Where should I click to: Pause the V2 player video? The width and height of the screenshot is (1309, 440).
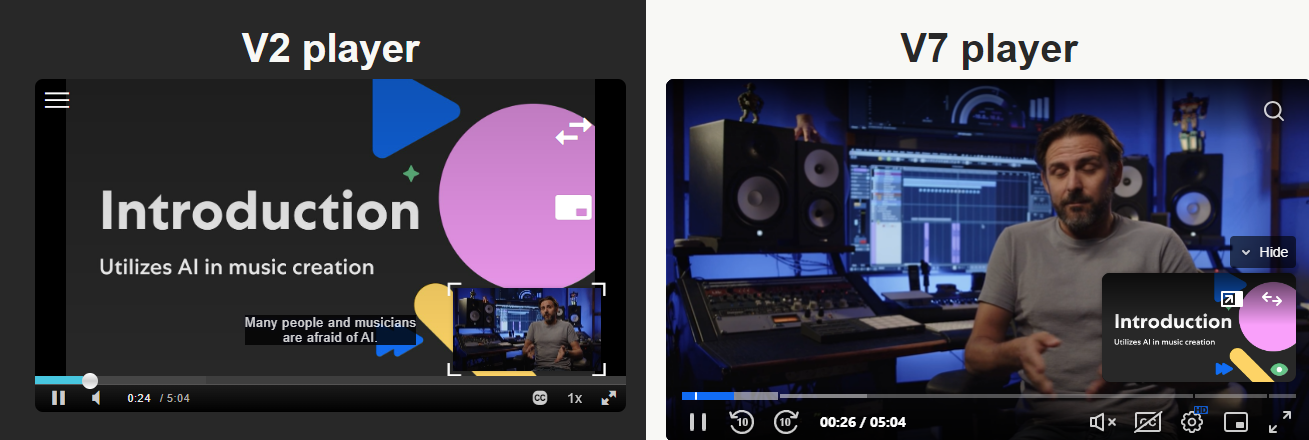pyautogui.click(x=59, y=398)
